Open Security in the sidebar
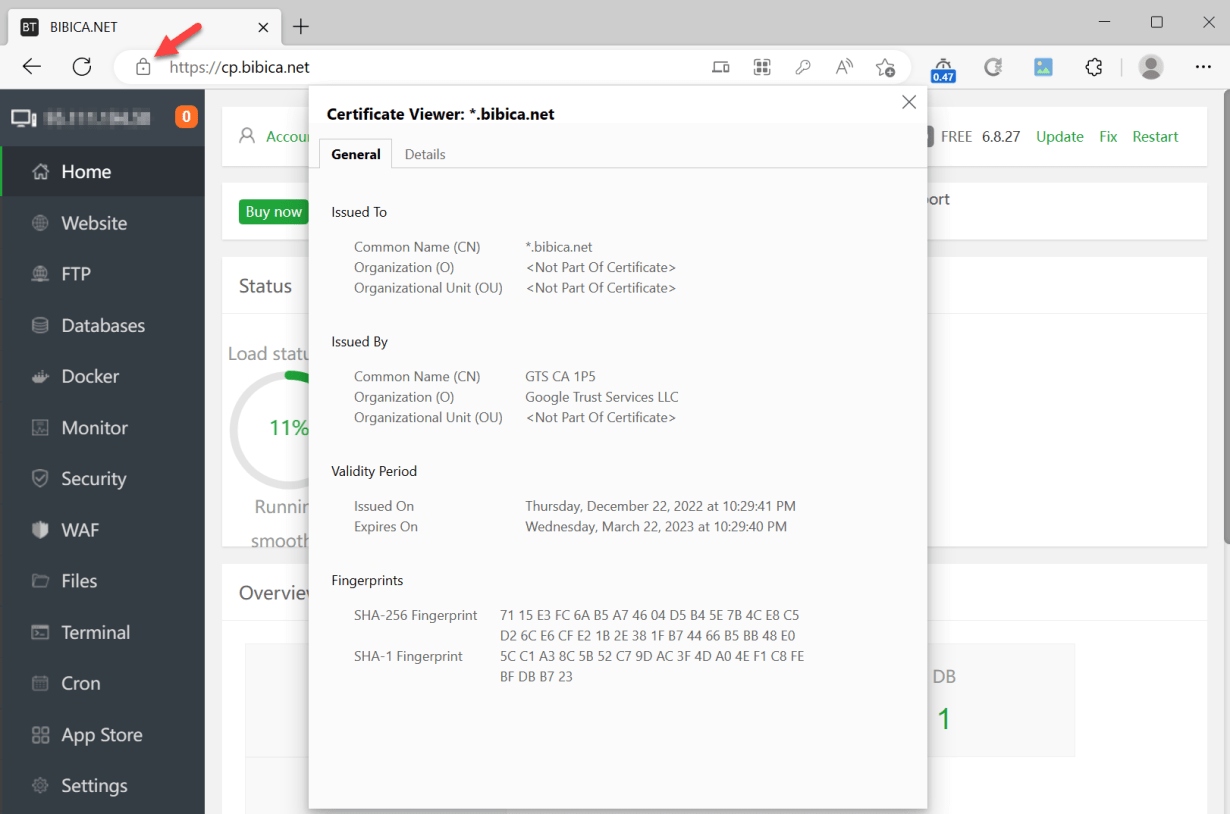This screenshot has height=814, width=1230. pos(103,478)
